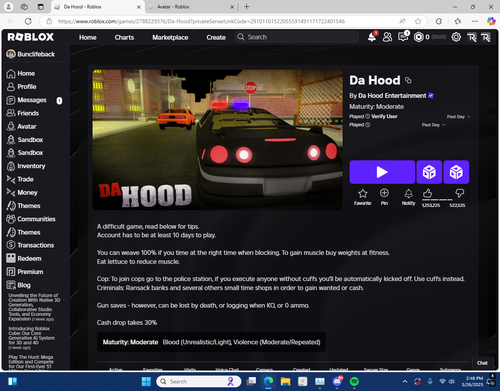Viewport: 500px width, 391px height.
Task: Like the game with thumbs up
Action: click(x=428, y=193)
